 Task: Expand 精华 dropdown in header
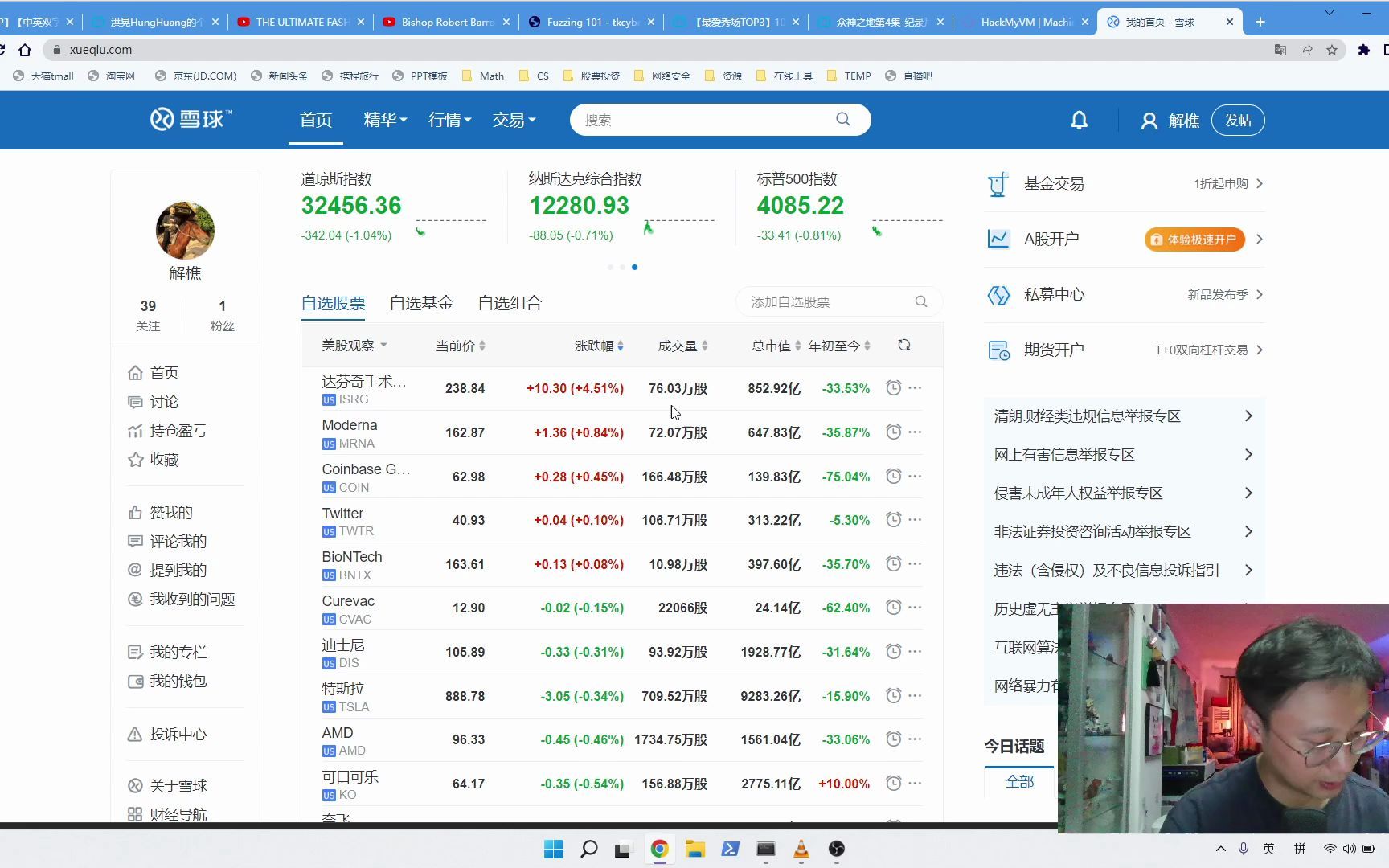(385, 120)
